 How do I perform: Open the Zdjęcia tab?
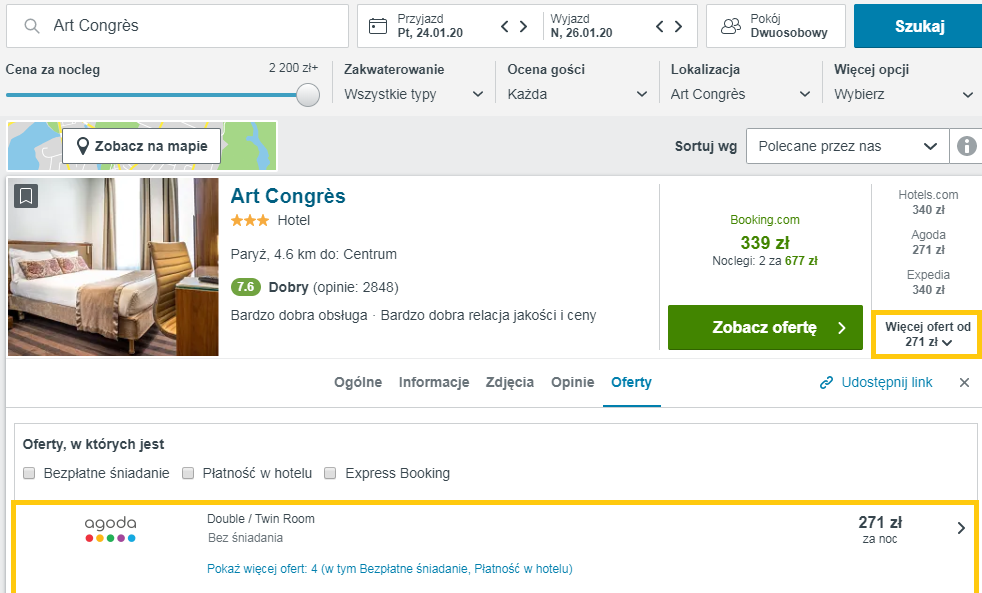[509, 383]
